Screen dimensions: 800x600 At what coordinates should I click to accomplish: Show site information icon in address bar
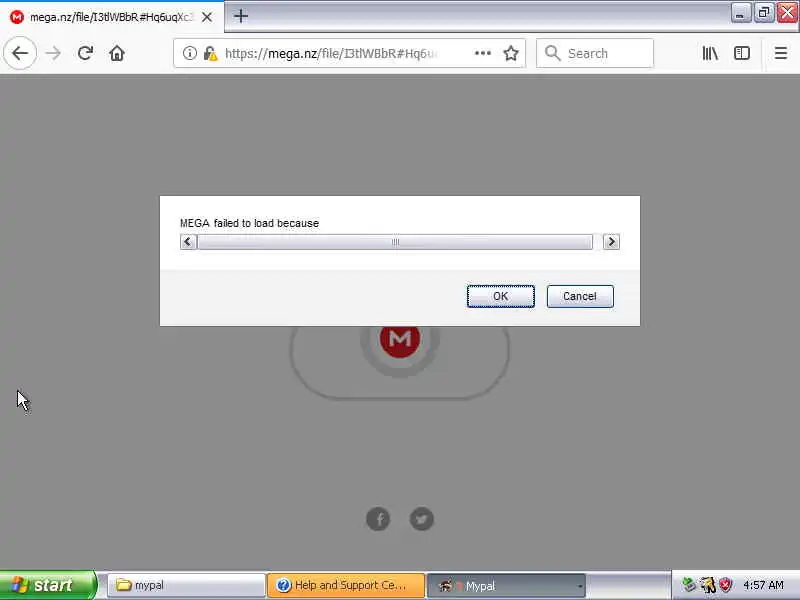point(189,53)
